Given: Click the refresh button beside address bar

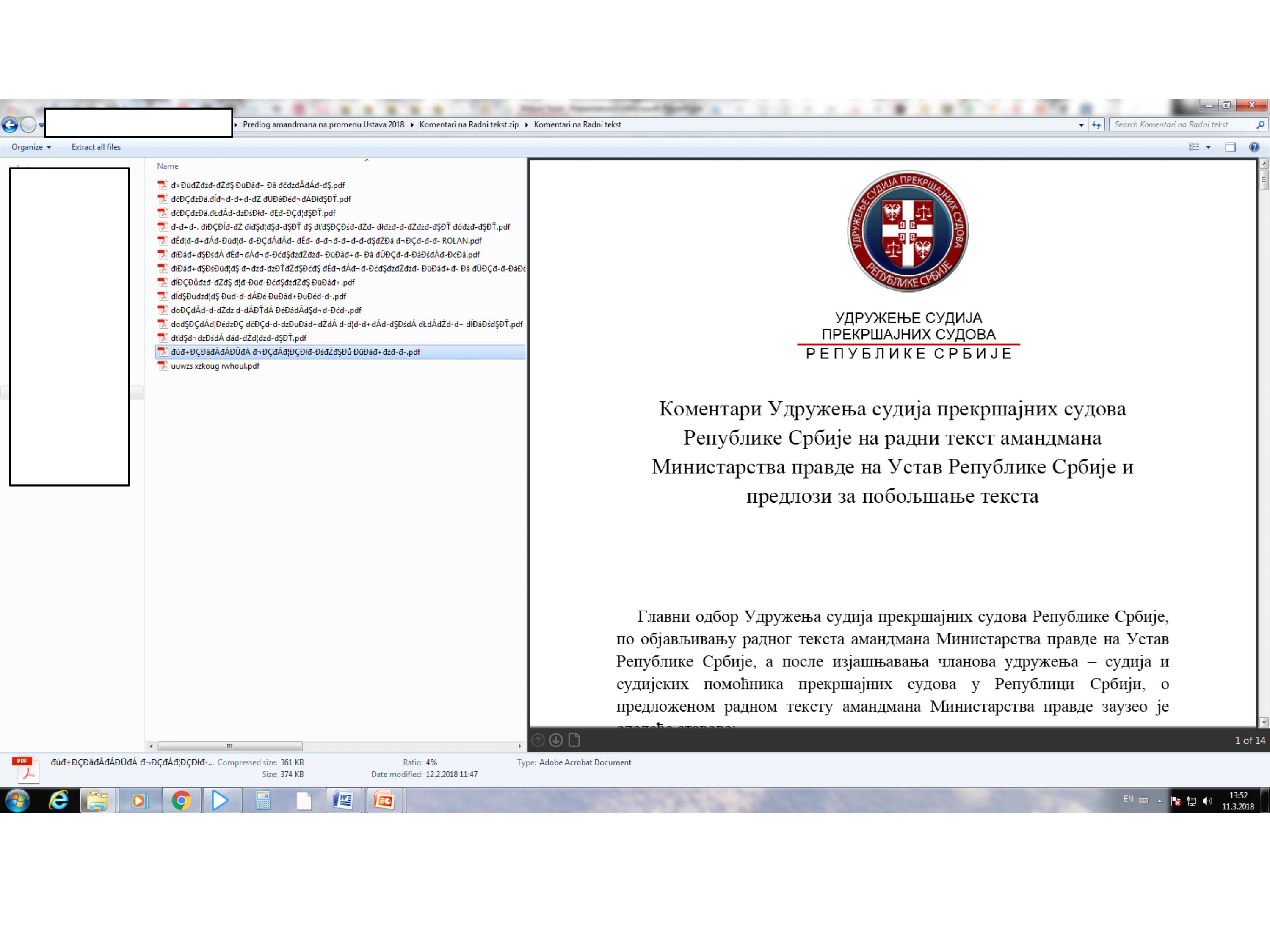Looking at the screenshot, I should (1096, 124).
